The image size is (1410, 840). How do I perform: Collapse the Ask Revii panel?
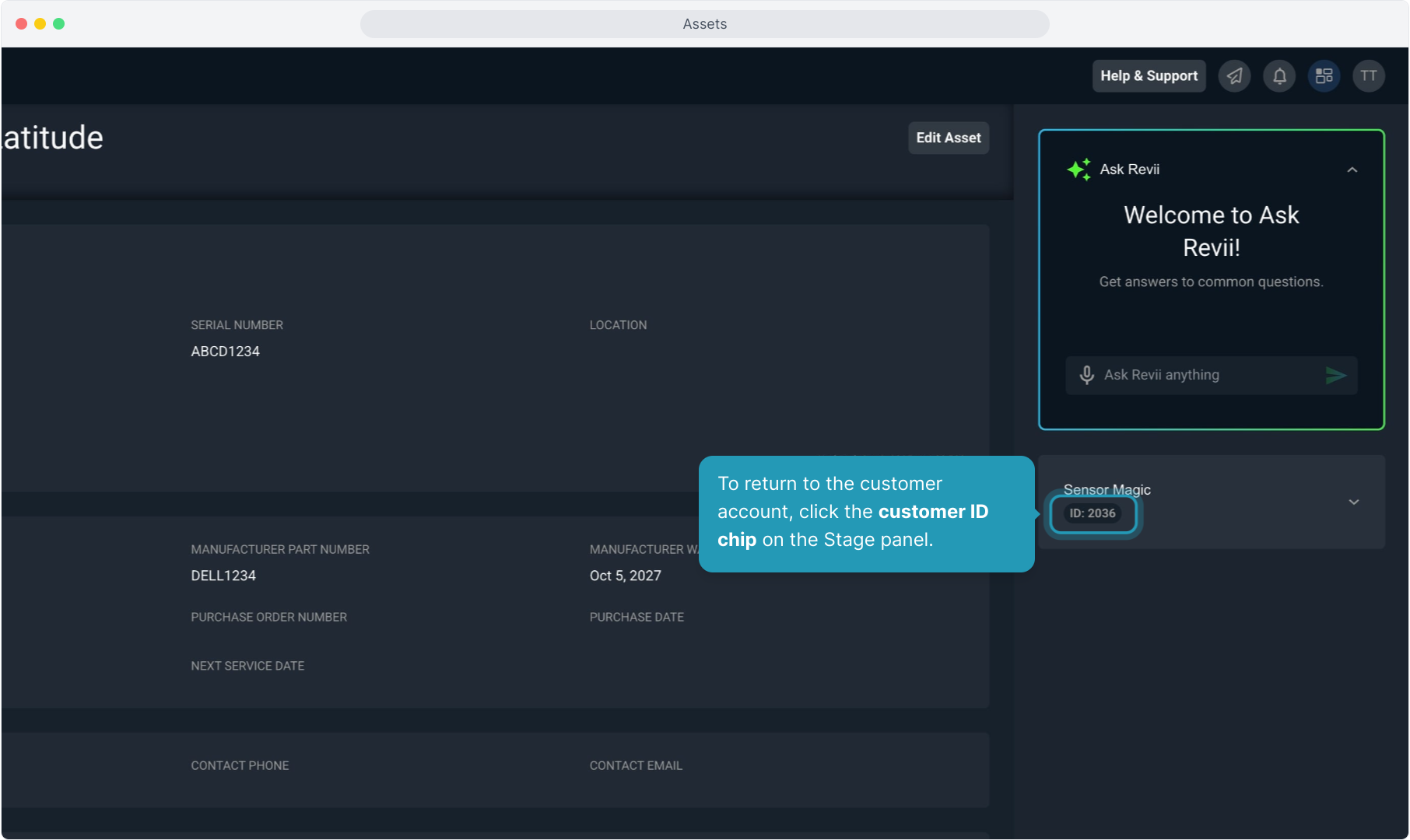[1352, 170]
